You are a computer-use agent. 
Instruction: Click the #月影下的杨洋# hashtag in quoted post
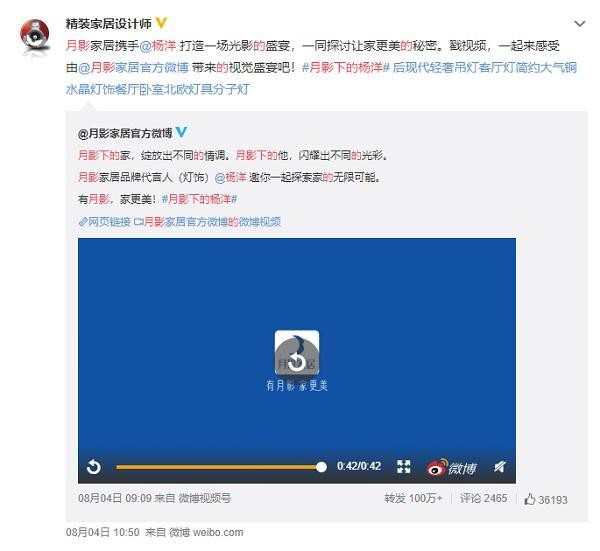[x=200, y=199]
